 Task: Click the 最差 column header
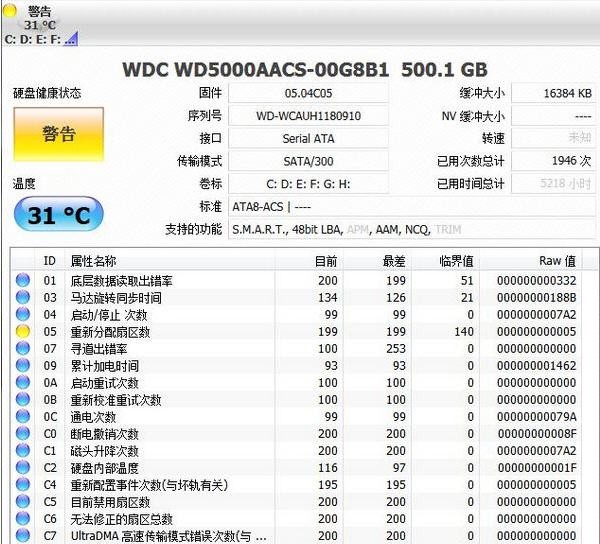click(377, 261)
